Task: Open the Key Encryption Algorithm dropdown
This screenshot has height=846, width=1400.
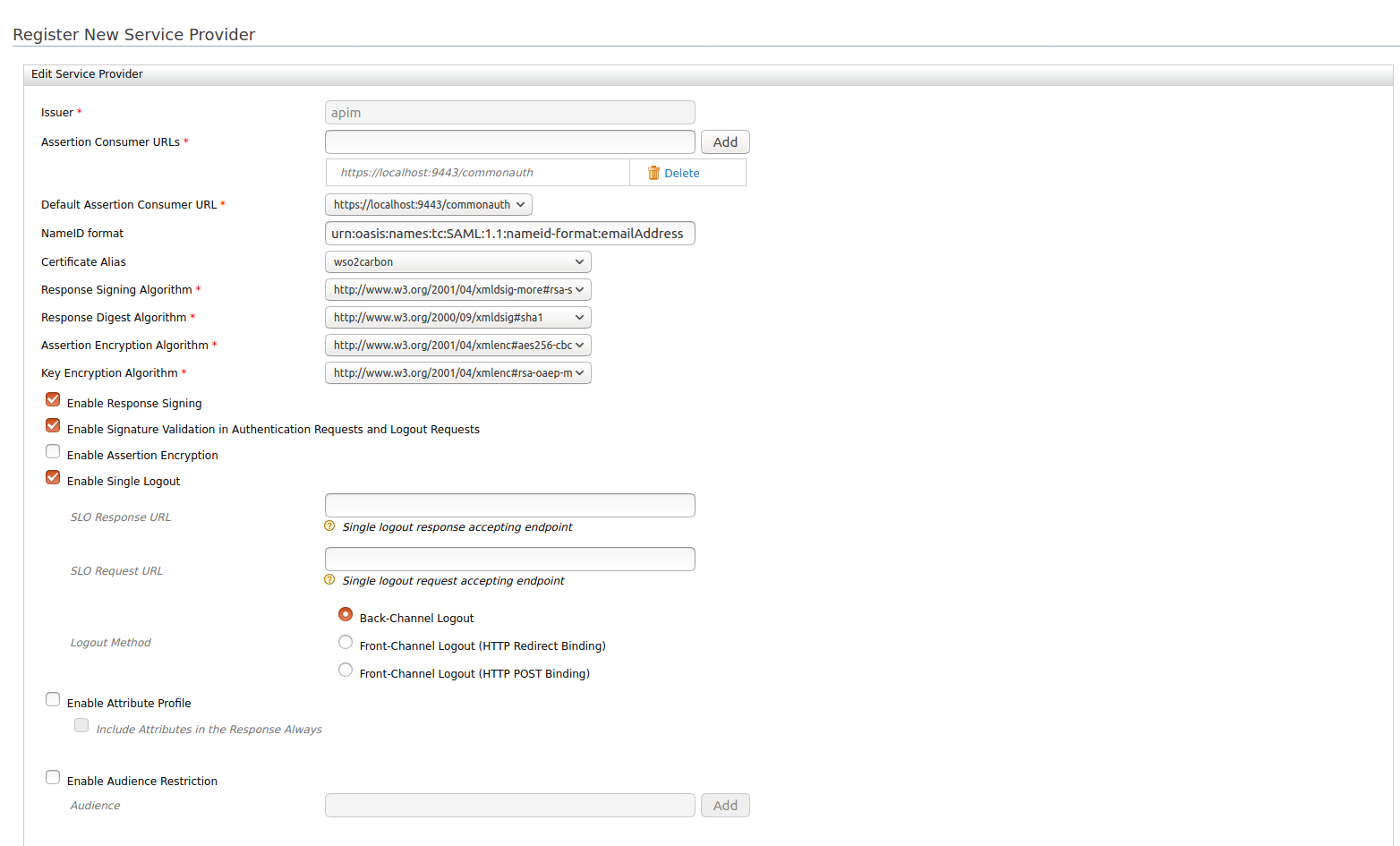Action: click(x=457, y=372)
